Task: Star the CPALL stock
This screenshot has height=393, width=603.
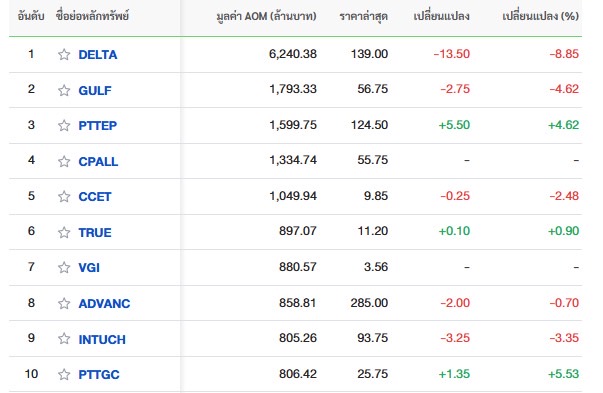Action: [x=64, y=161]
